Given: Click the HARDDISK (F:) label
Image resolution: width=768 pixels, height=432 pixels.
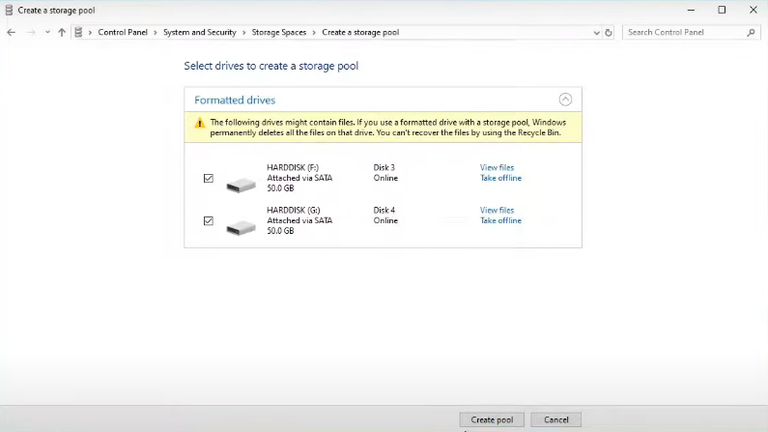Looking at the screenshot, I should coord(292,168).
